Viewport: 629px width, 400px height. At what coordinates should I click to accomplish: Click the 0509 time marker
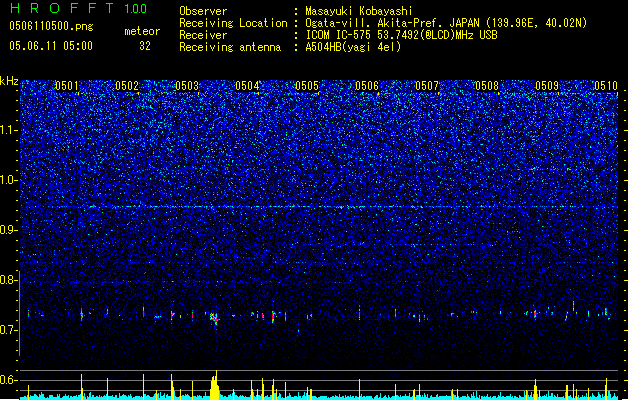[547, 86]
